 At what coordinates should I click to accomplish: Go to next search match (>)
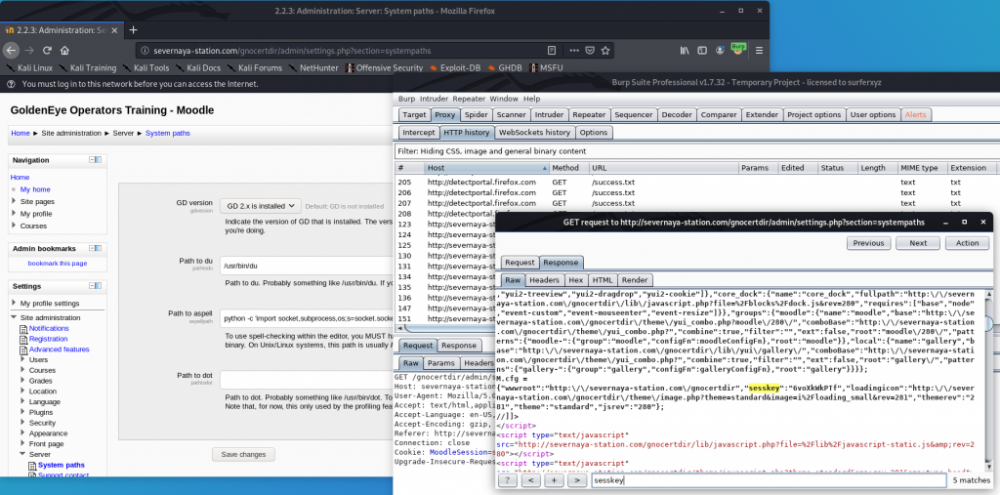click(577, 480)
